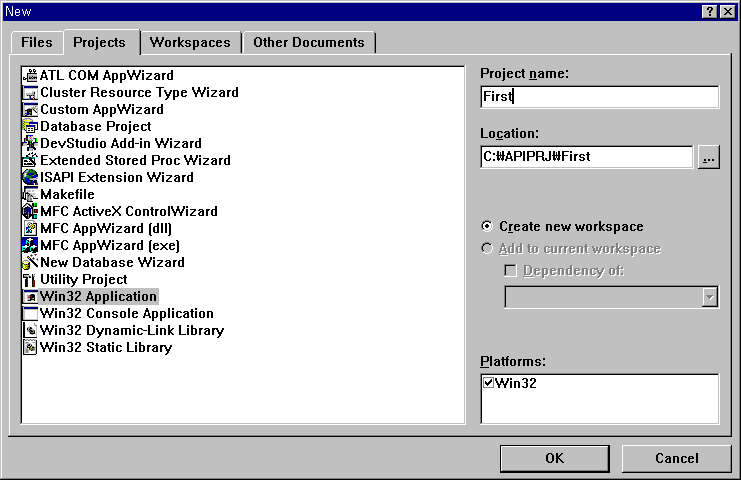Click the title bar help question button
The image size is (741, 480).
710,11
